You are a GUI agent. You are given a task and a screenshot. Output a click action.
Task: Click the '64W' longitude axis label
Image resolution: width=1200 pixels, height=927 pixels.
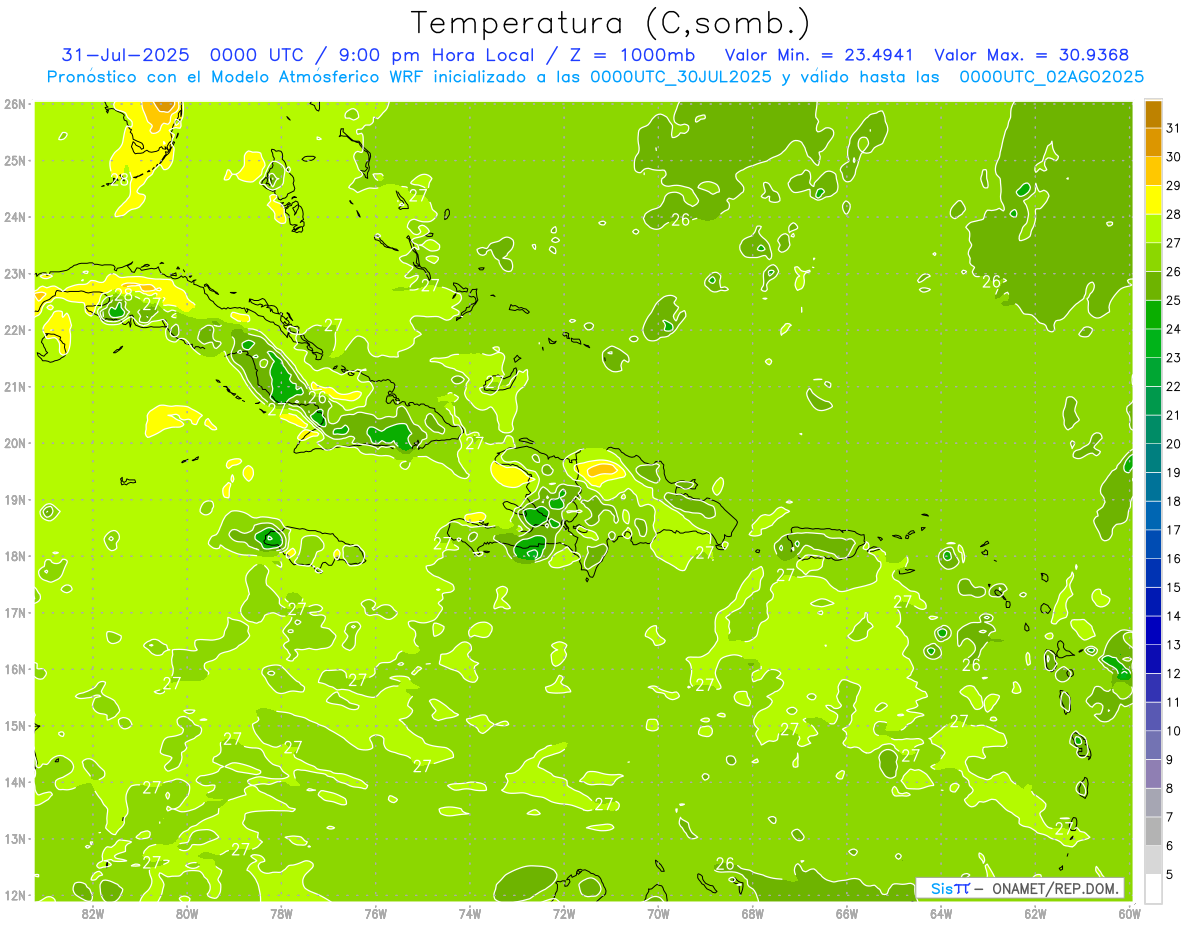pyautogui.click(x=941, y=913)
